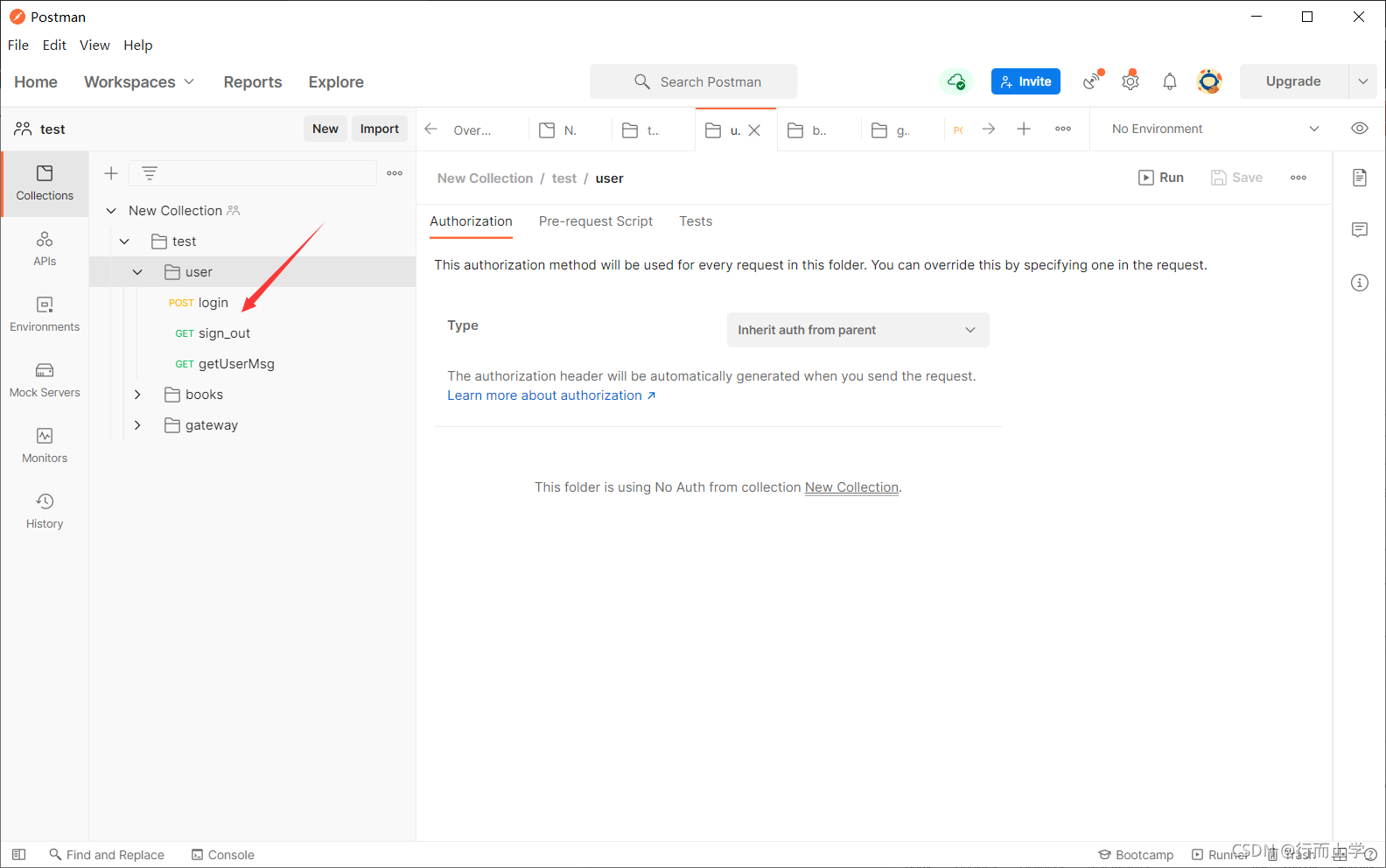
Task: Click the New button
Action: click(x=325, y=129)
